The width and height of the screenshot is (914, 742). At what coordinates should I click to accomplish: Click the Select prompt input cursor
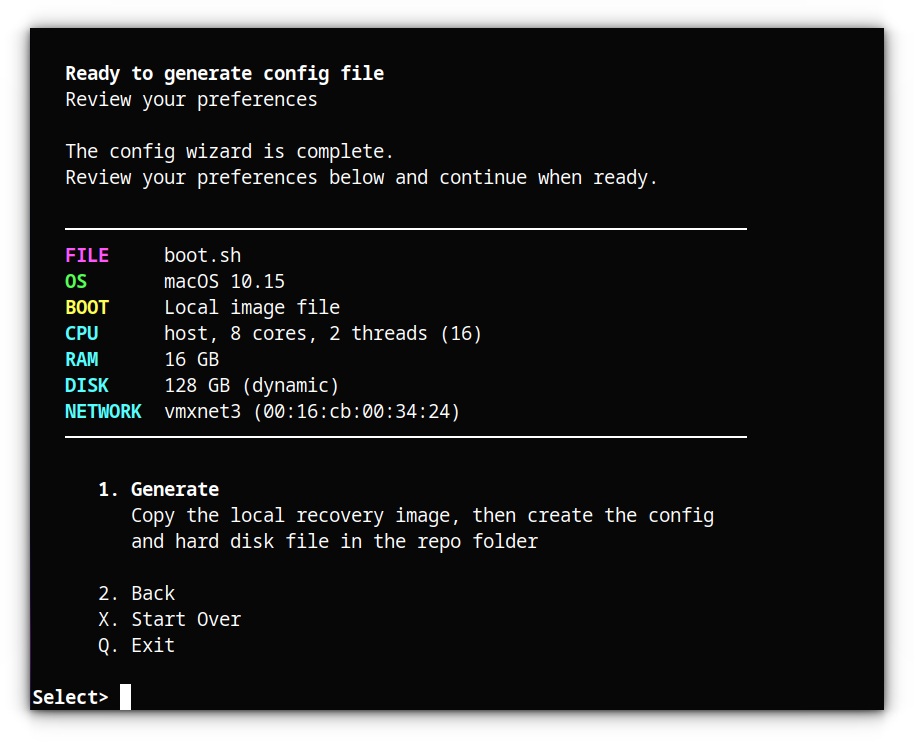click(x=124, y=697)
